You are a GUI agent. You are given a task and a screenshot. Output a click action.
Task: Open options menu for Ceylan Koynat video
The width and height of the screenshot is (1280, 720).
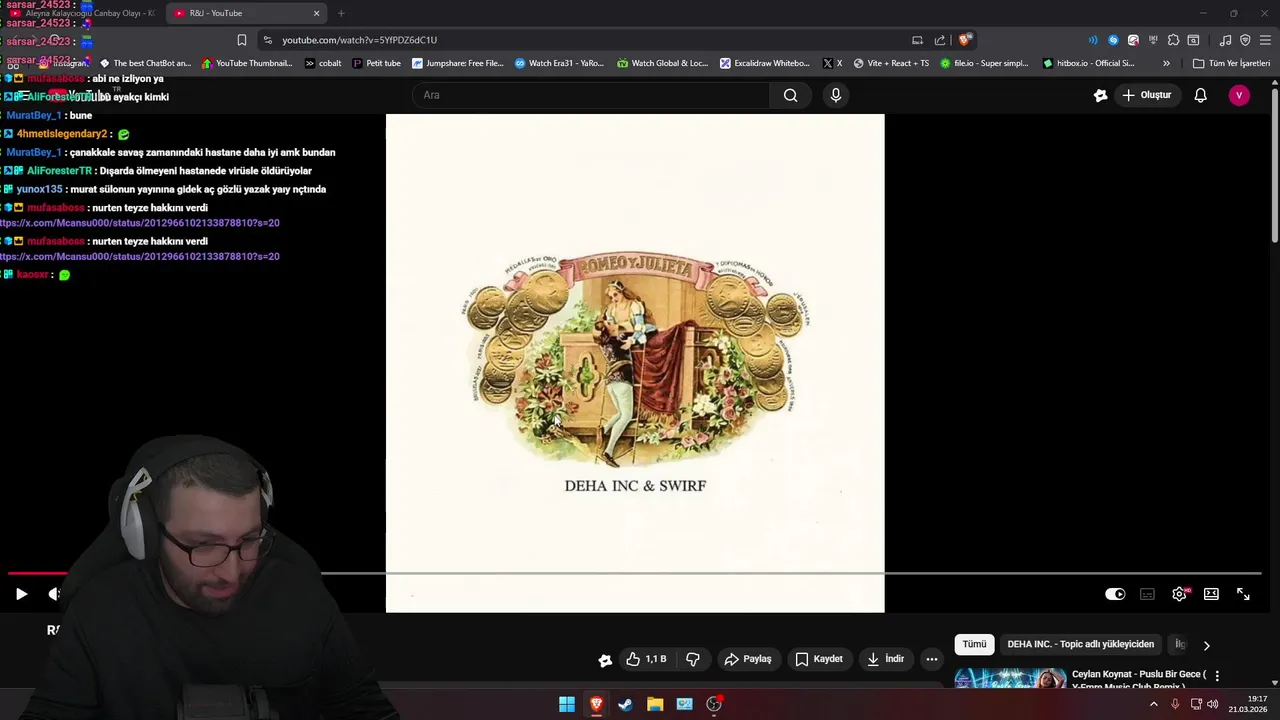(x=1217, y=676)
